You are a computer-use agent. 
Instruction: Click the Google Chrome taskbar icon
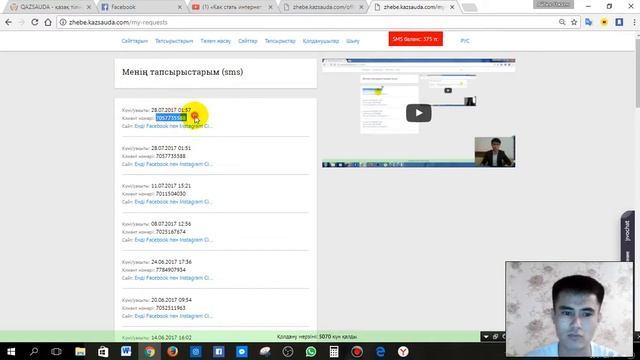click(149, 351)
